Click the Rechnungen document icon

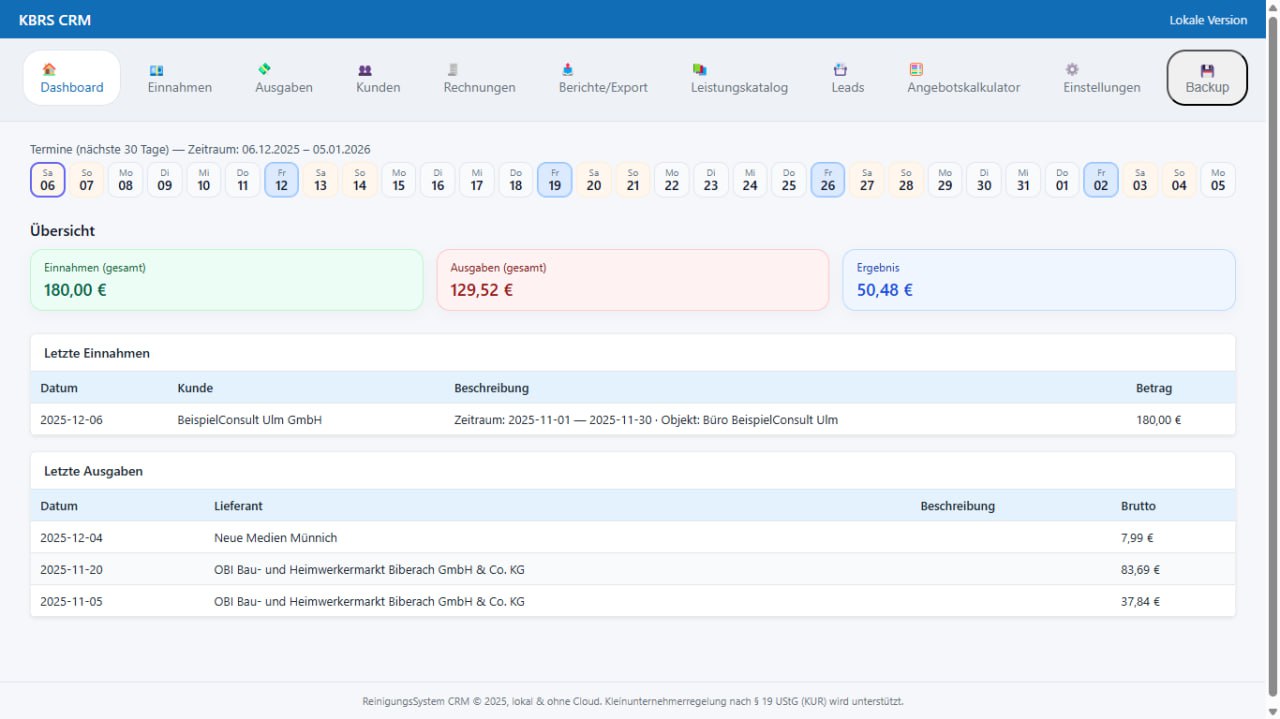tap(453, 69)
